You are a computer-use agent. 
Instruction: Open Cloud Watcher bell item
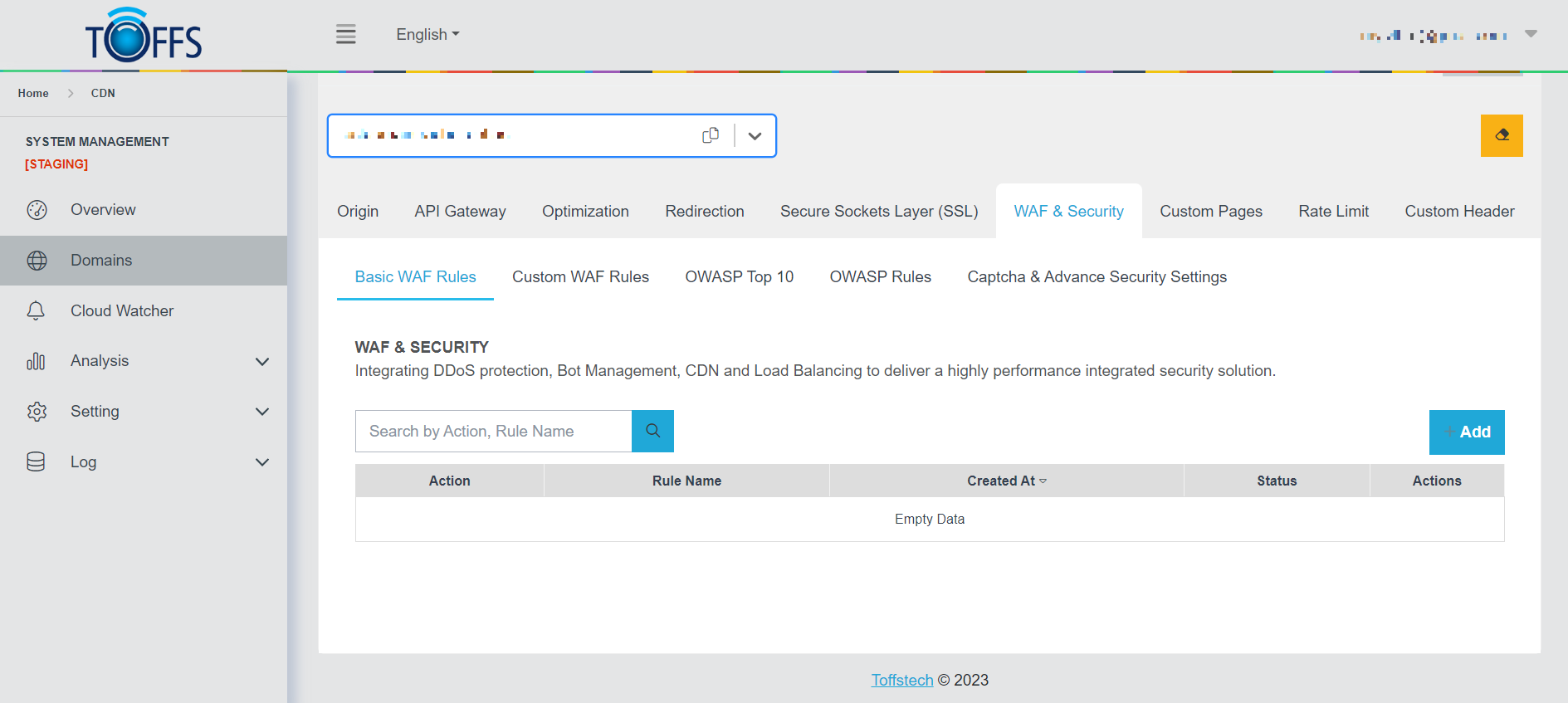point(122,310)
